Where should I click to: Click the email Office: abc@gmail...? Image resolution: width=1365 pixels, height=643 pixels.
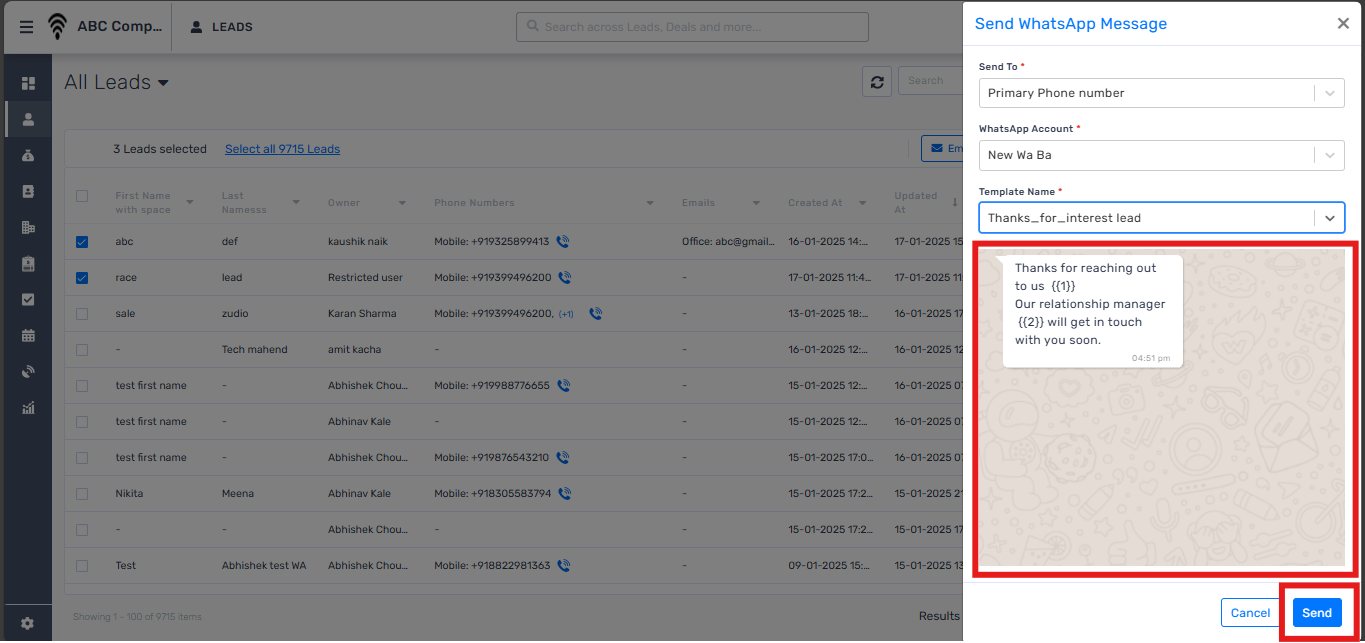(728, 241)
